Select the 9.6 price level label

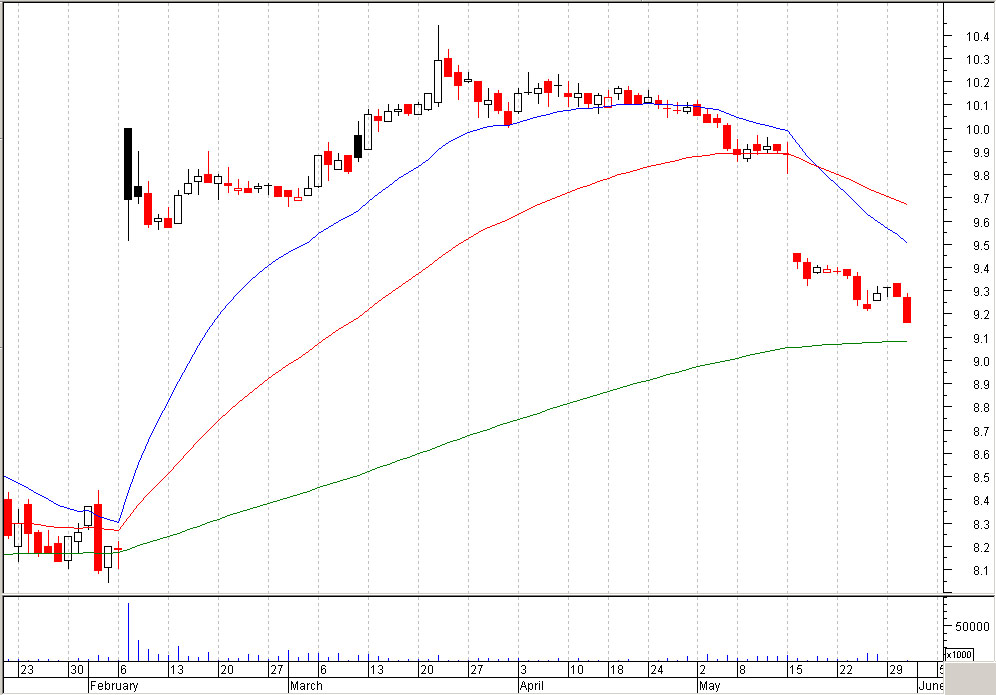[x=981, y=222]
